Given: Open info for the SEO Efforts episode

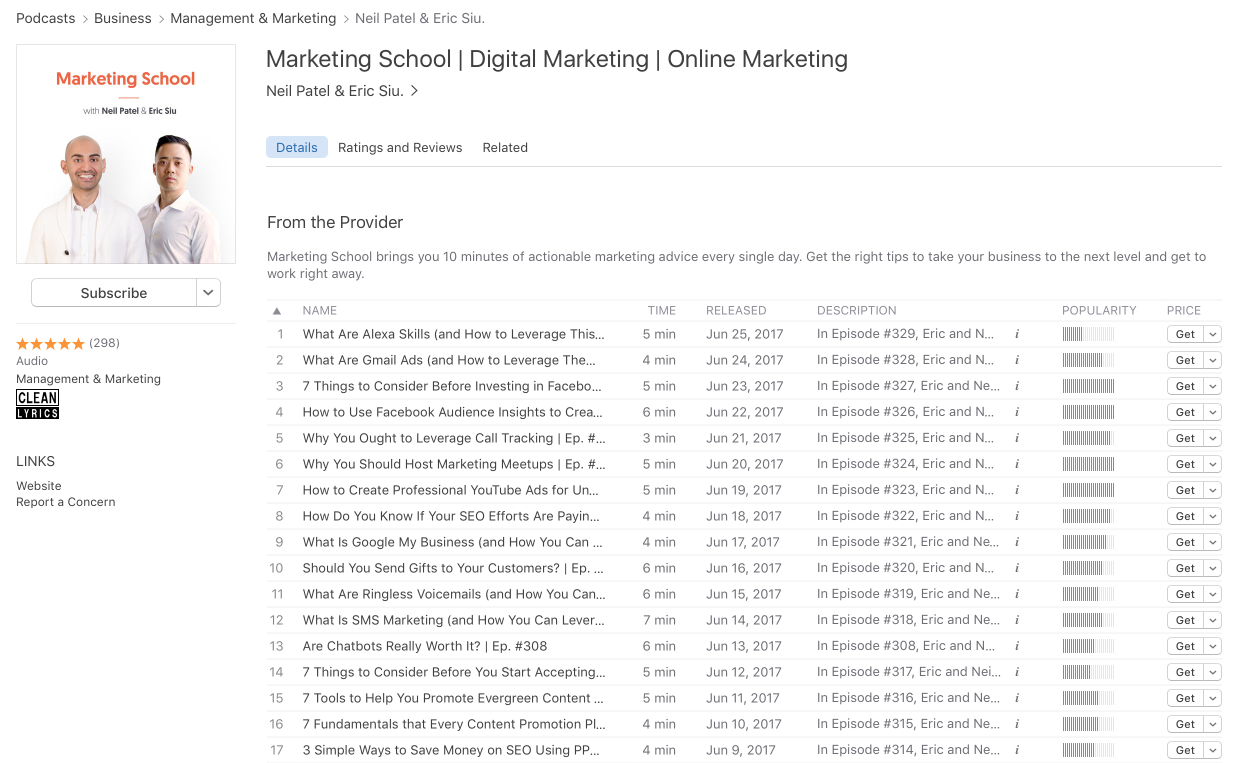Looking at the screenshot, I should [1017, 516].
